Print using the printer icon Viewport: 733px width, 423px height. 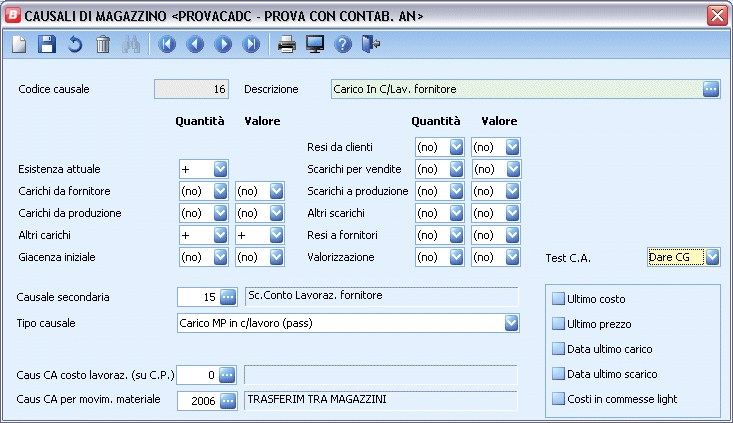click(x=287, y=44)
